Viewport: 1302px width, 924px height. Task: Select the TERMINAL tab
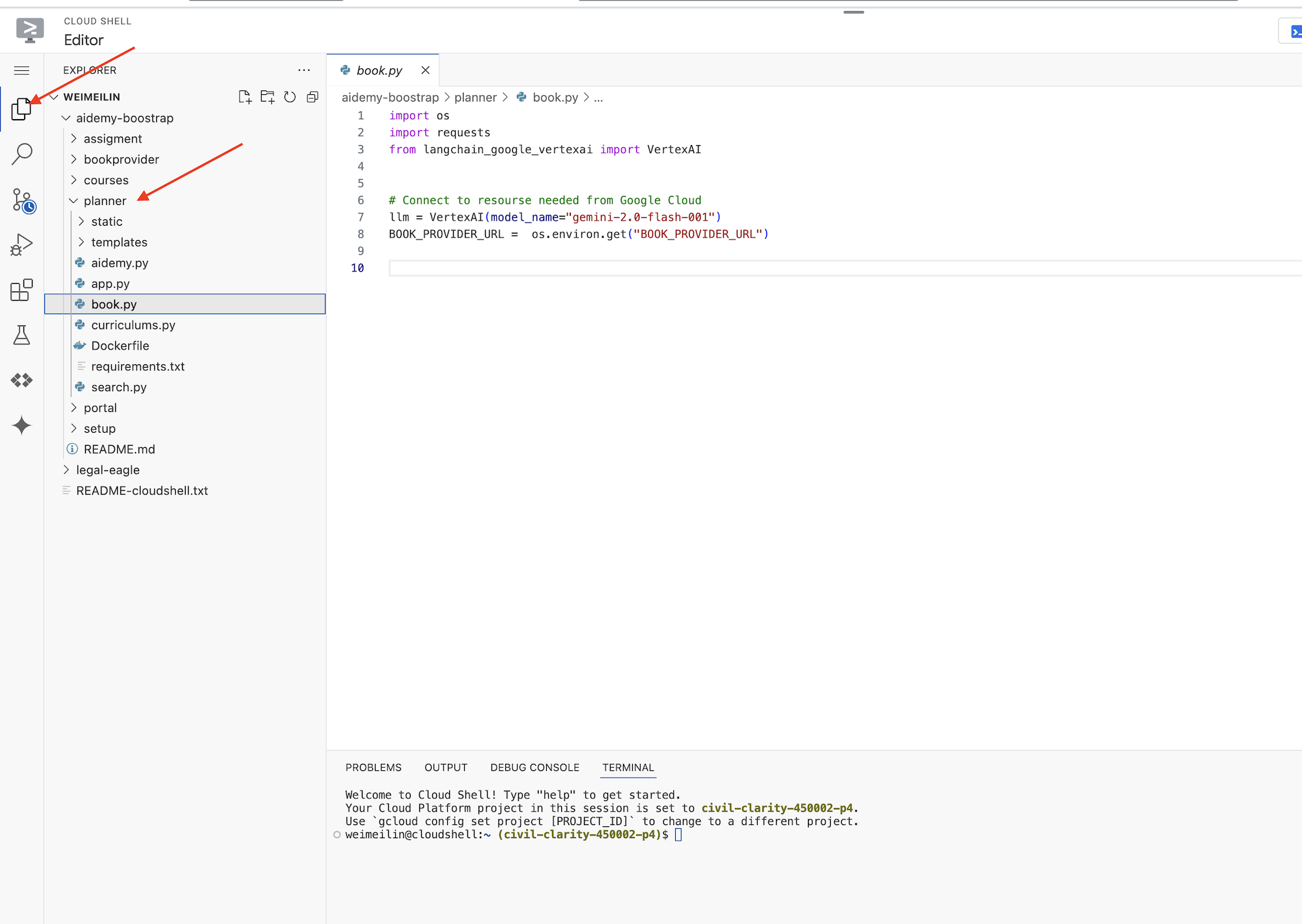click(628, 767)
